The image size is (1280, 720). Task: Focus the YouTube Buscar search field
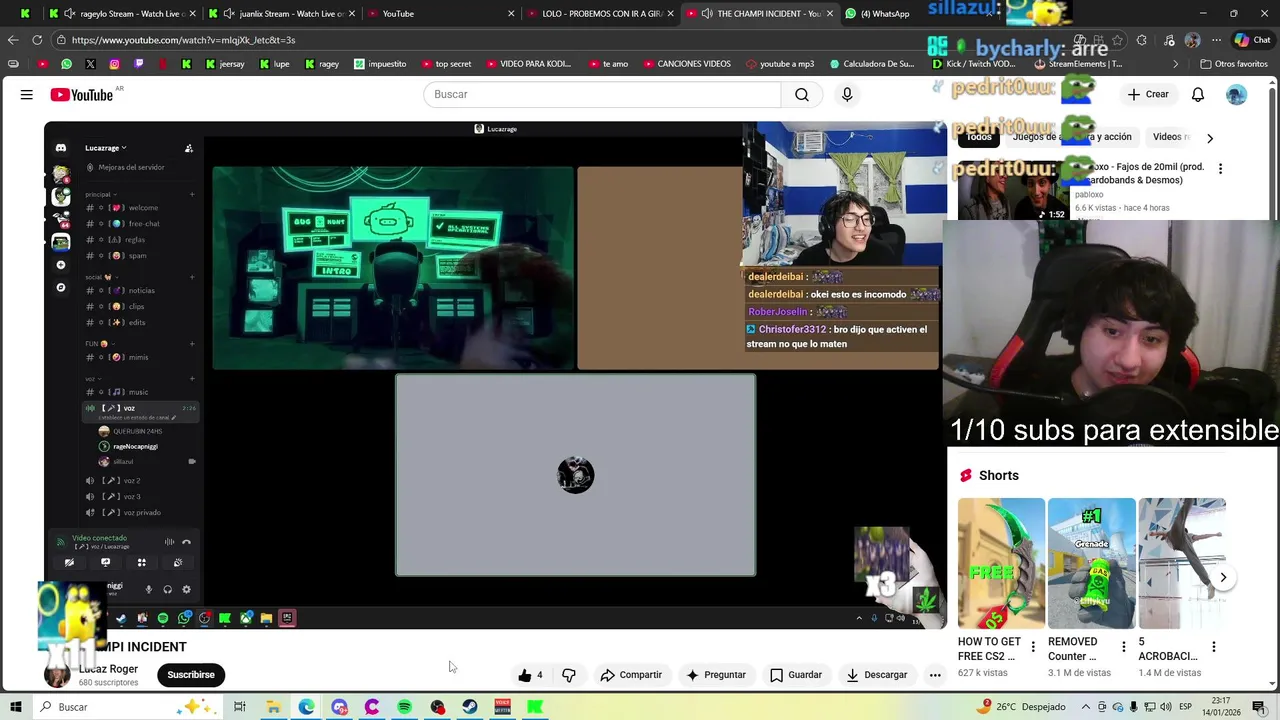pyautogui.click(x=602, y=94)
